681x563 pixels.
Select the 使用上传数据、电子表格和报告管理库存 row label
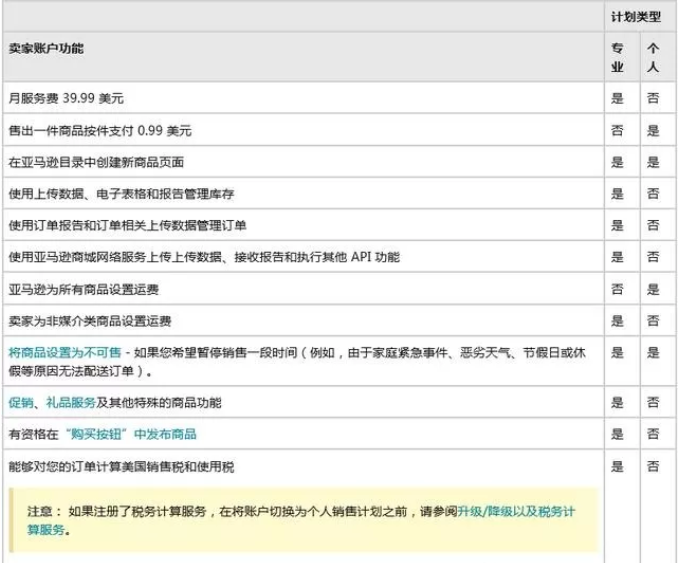point(121,194)
